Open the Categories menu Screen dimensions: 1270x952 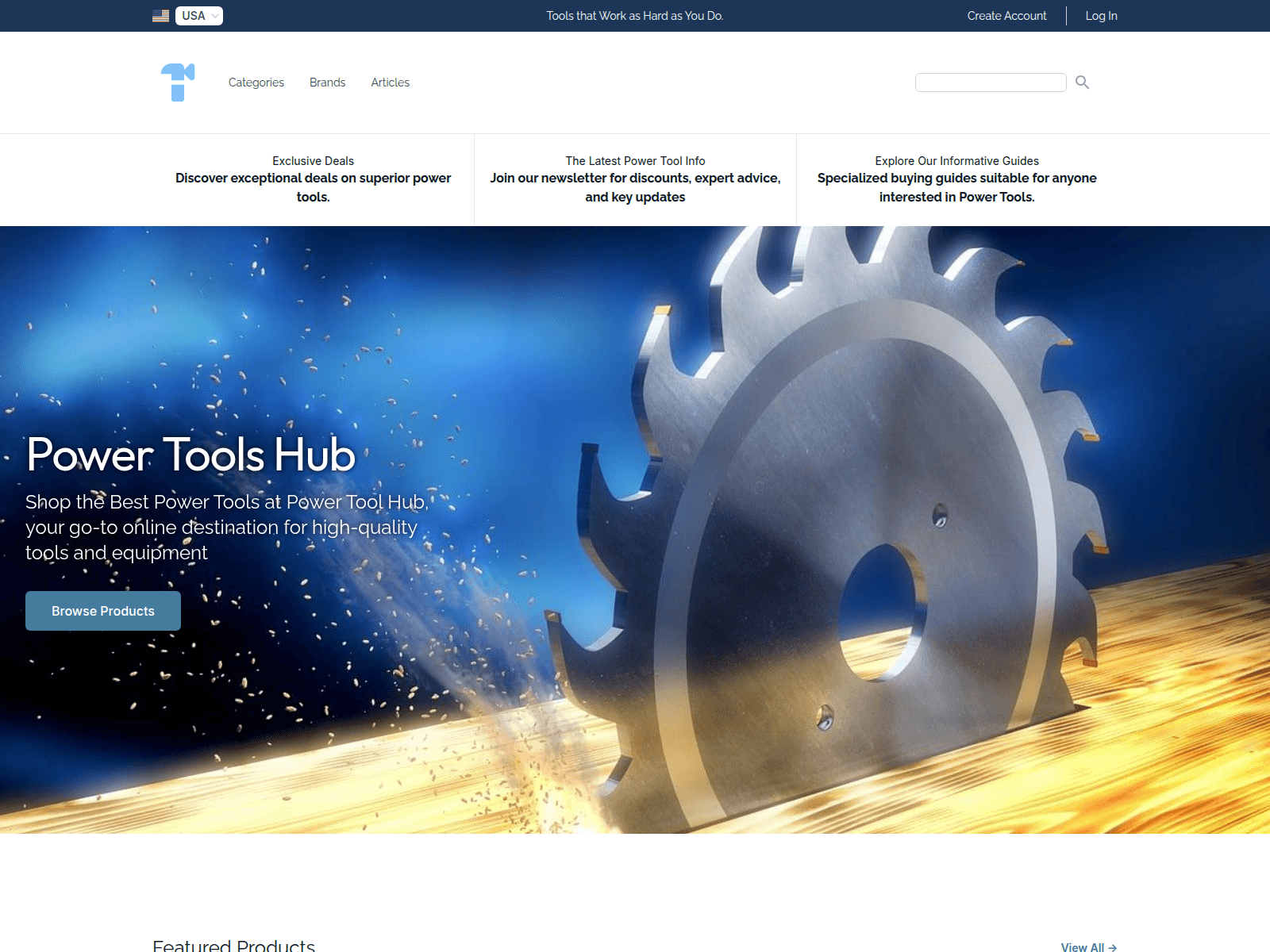[x=256, y=82]
